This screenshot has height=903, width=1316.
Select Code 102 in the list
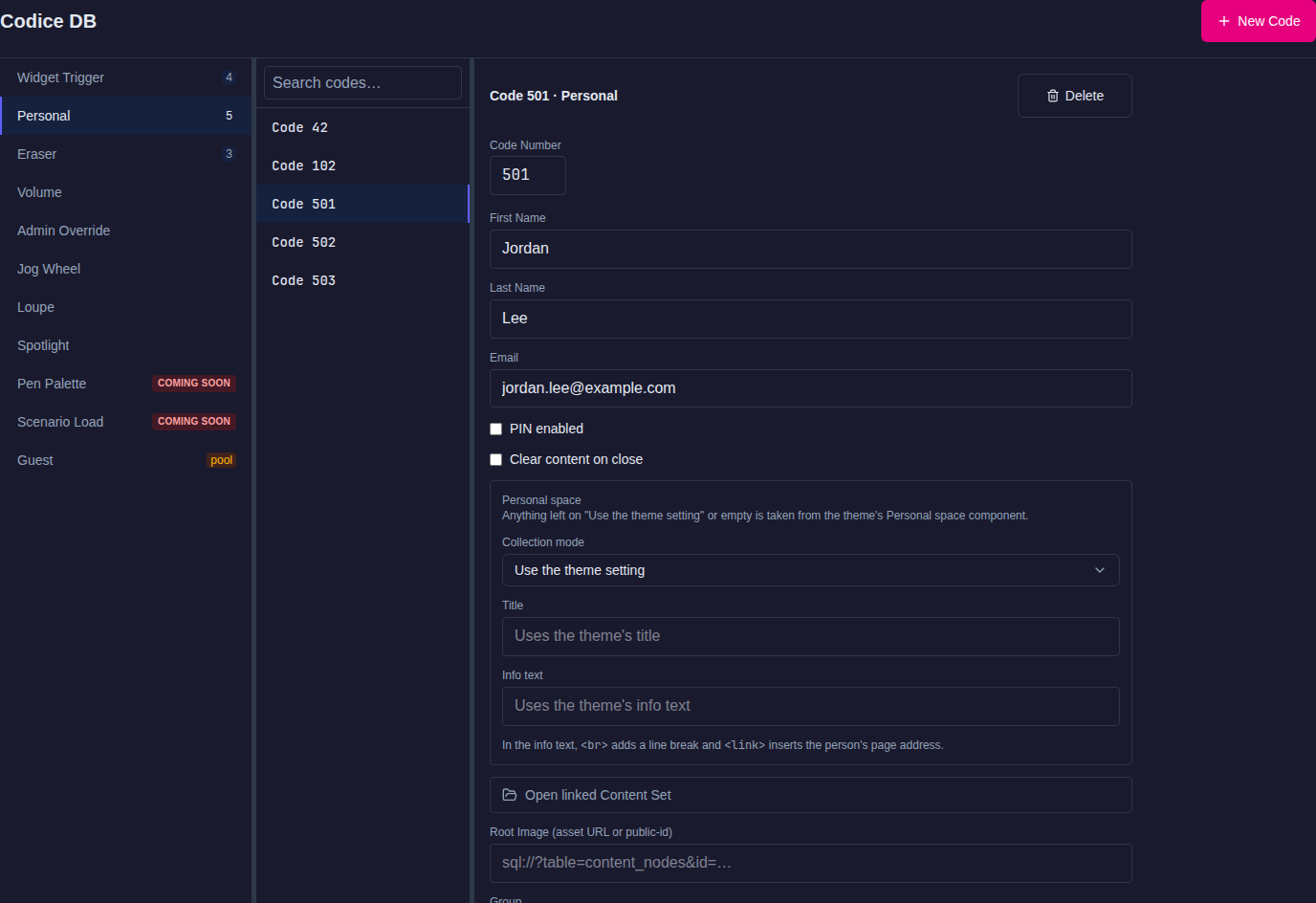pyautogui.click(x=362, y=165)
